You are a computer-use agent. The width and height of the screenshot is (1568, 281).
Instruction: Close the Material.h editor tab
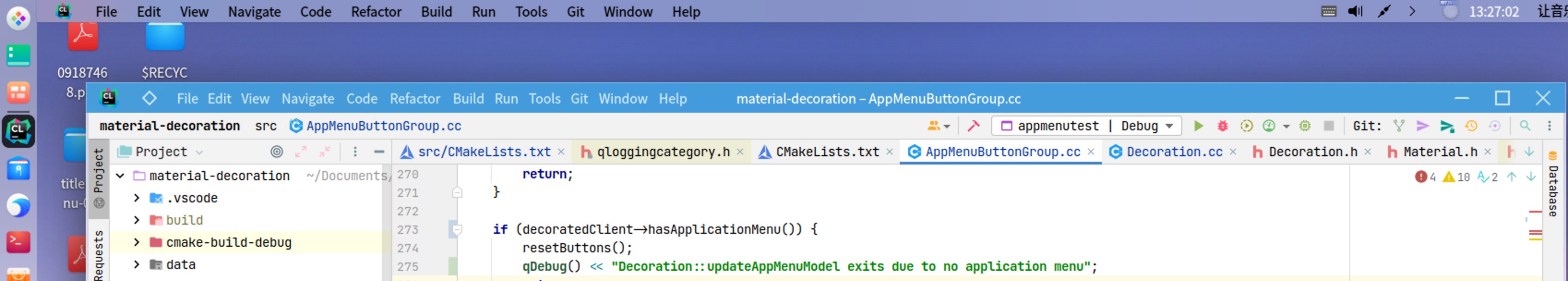point(1488,152)
